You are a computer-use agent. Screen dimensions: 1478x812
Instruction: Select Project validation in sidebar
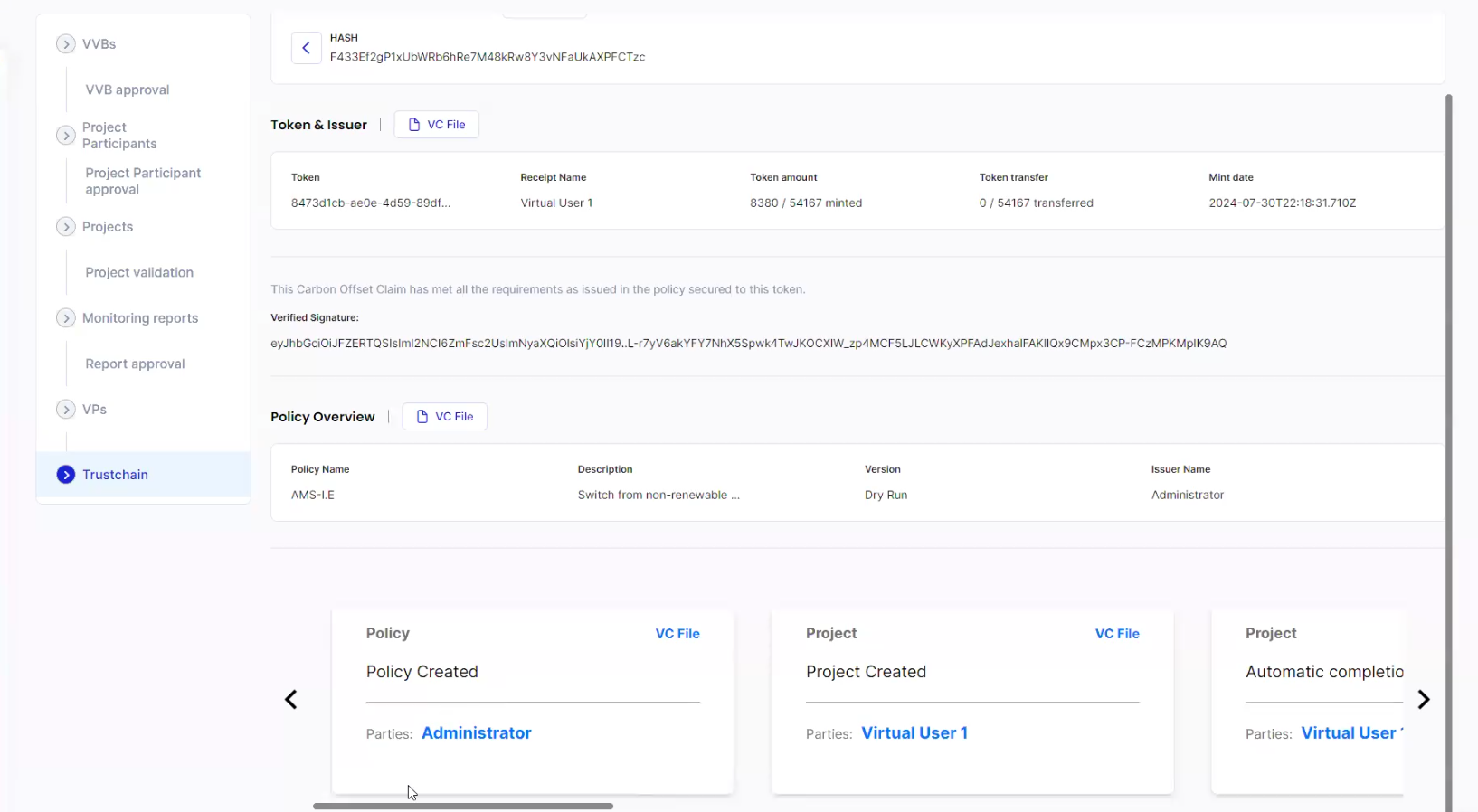pos(139,272)
